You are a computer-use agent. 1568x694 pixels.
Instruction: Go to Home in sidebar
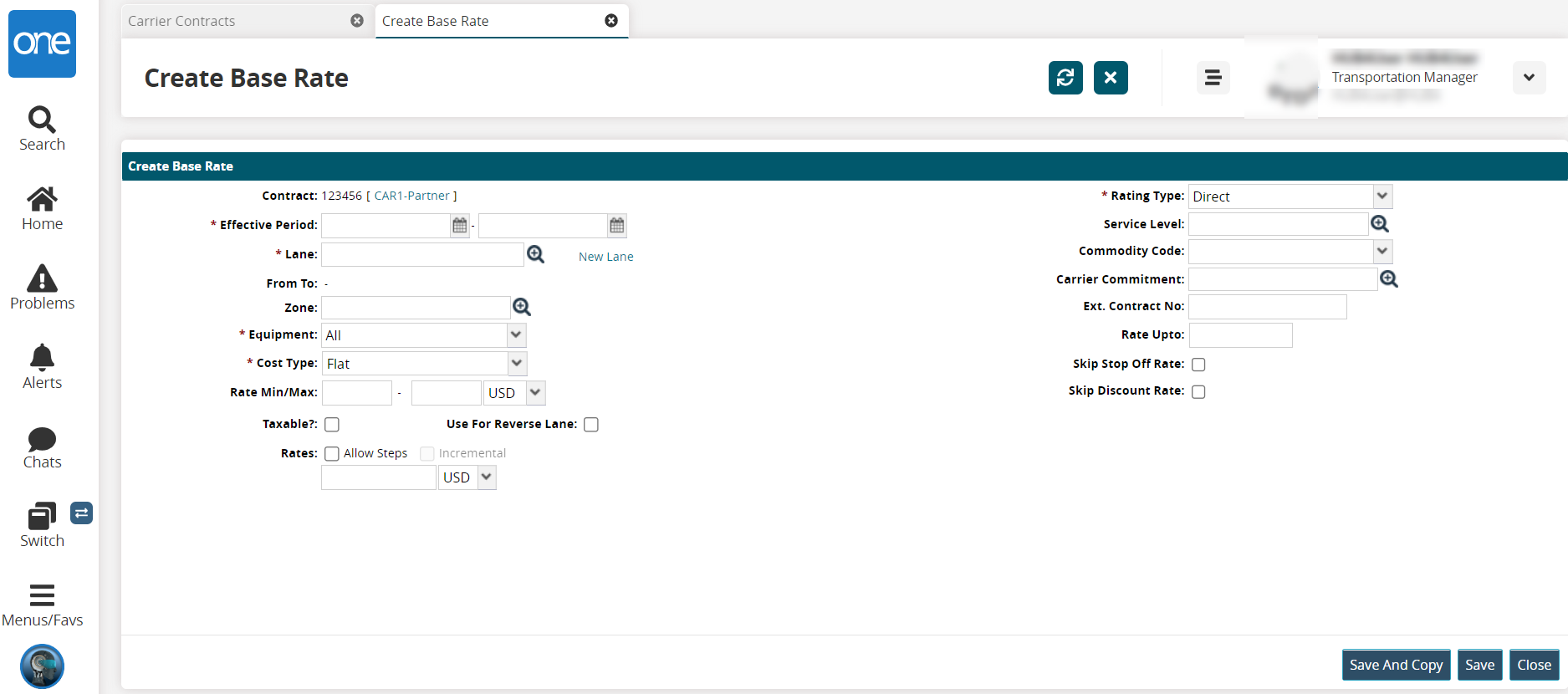tap(42, 208)
